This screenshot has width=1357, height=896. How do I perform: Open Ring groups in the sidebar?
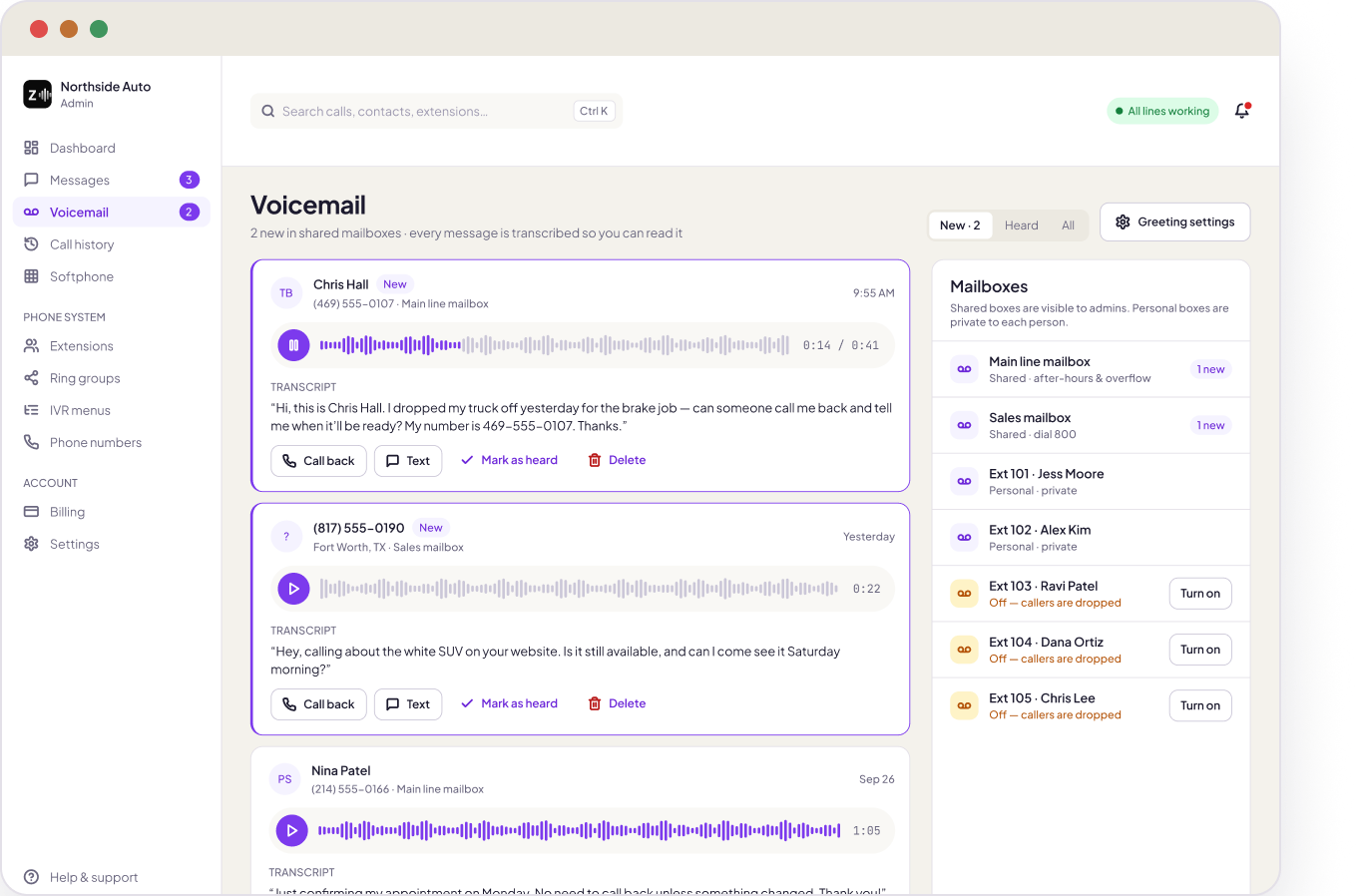point(112,378)
